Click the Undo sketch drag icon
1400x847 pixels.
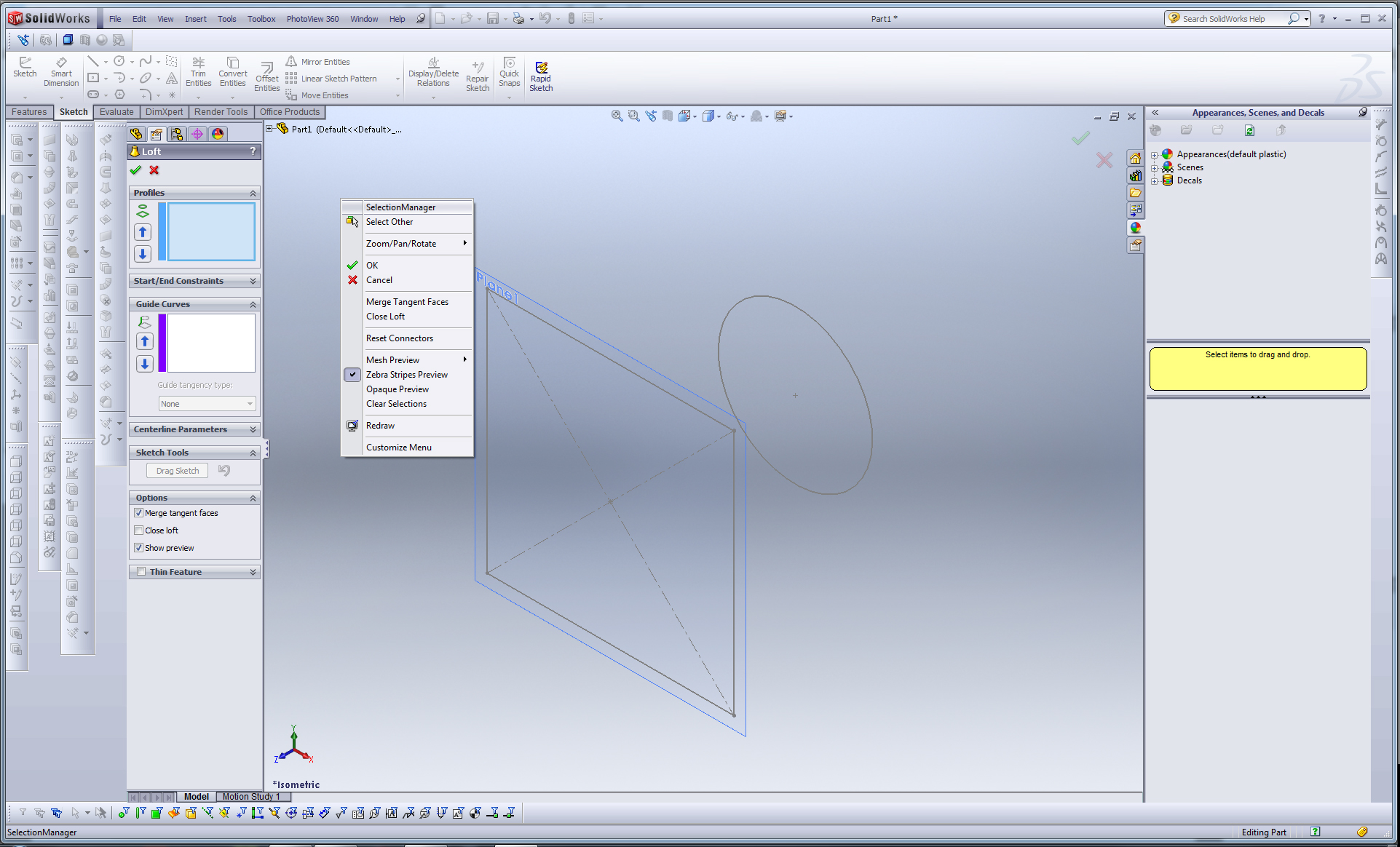(x=224, y=471)
